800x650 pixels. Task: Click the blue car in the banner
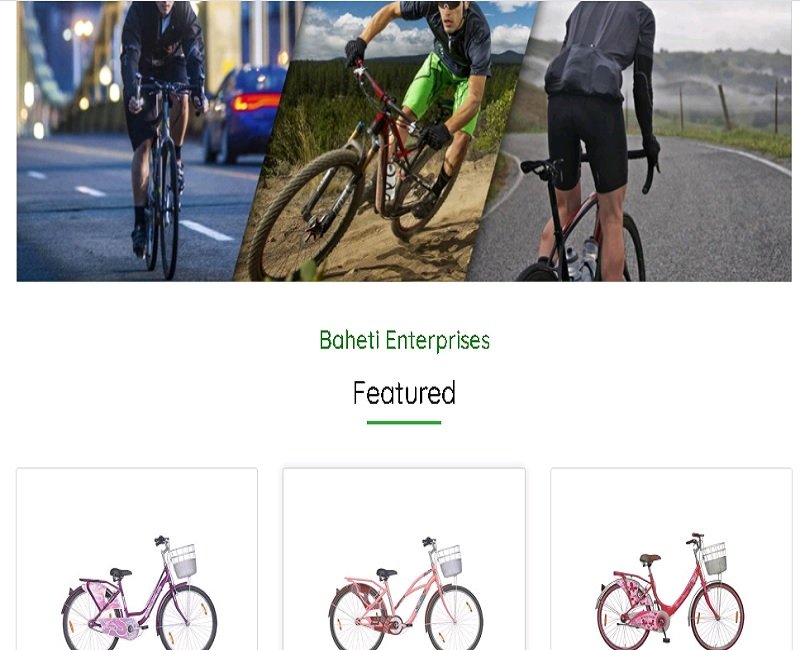click(x=246, y=114)
